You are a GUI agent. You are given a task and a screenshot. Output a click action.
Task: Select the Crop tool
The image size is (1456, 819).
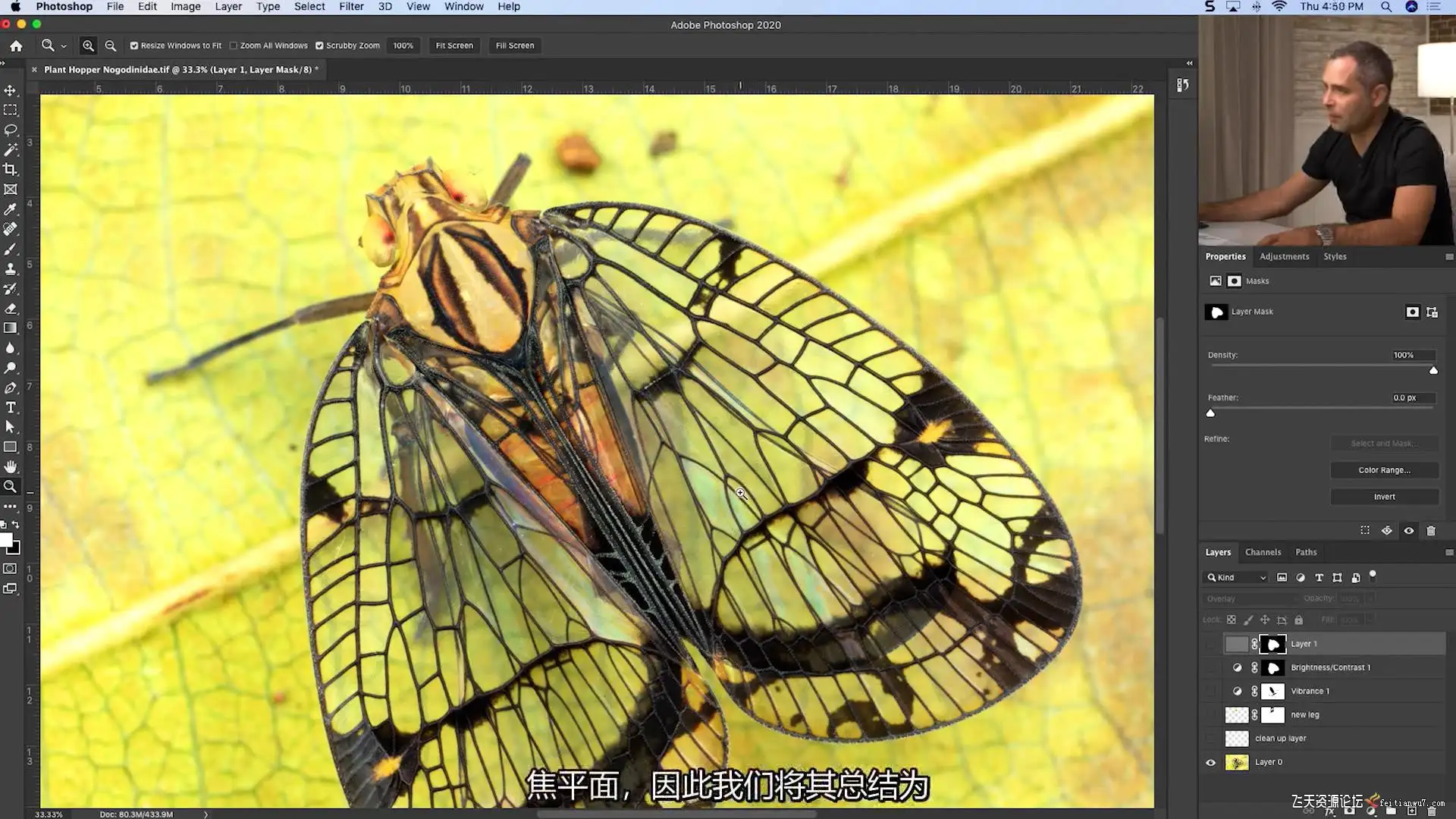pyautogui.click(x=11, y=170)
